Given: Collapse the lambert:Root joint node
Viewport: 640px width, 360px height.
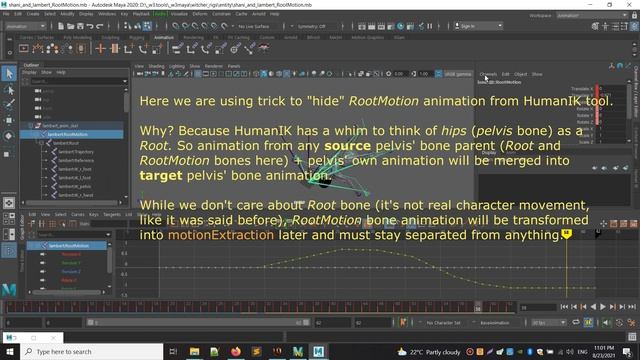Looking at the screenshot, I should [41, 143].
